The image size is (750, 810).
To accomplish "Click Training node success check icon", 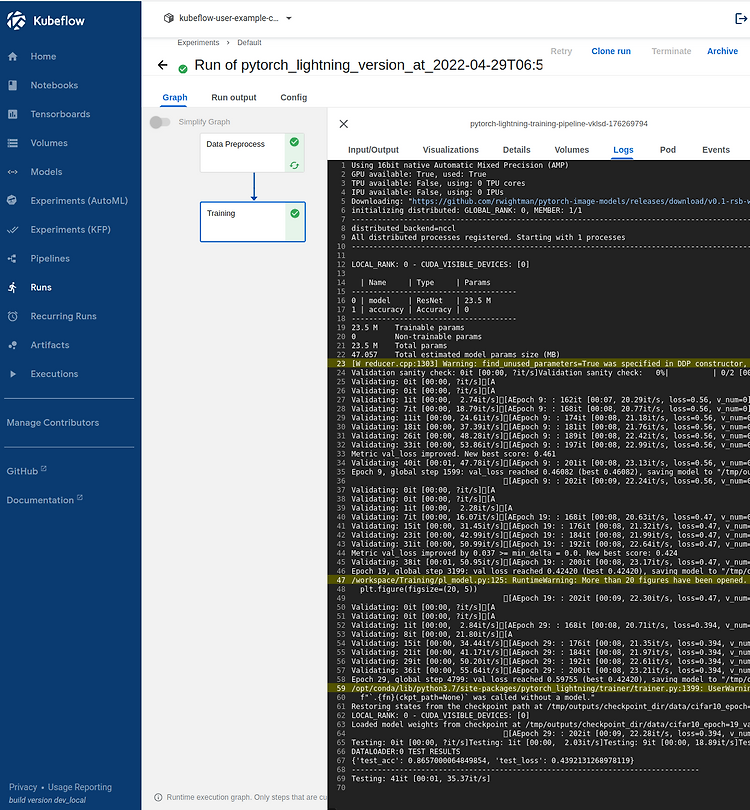I will point(295,213).
